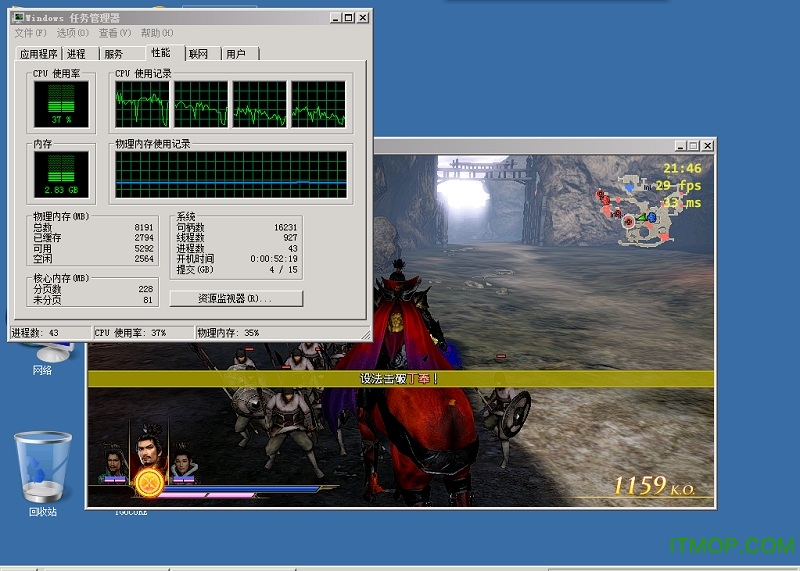Viewport: 800px width, 571px height.
Task: Click the orange emblem below the portraits
Action: (x=149, y=483)
